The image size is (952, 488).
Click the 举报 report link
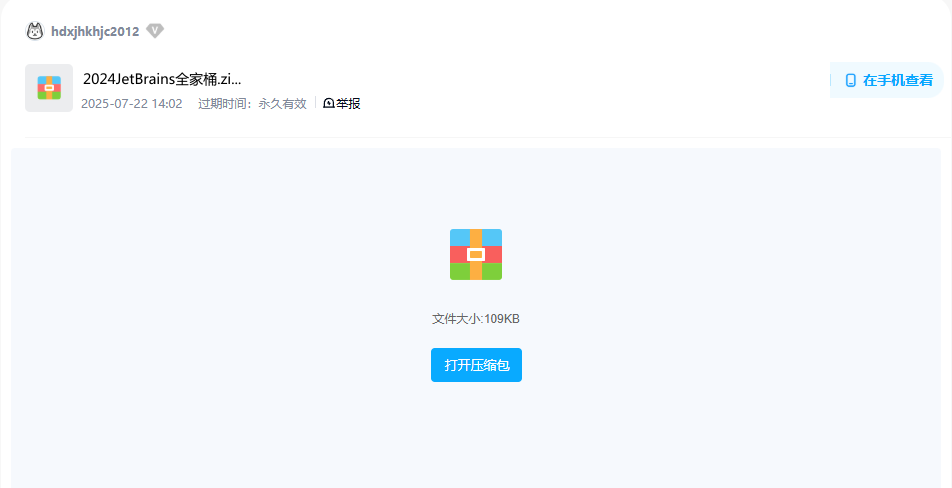click(x=342, y=104)
